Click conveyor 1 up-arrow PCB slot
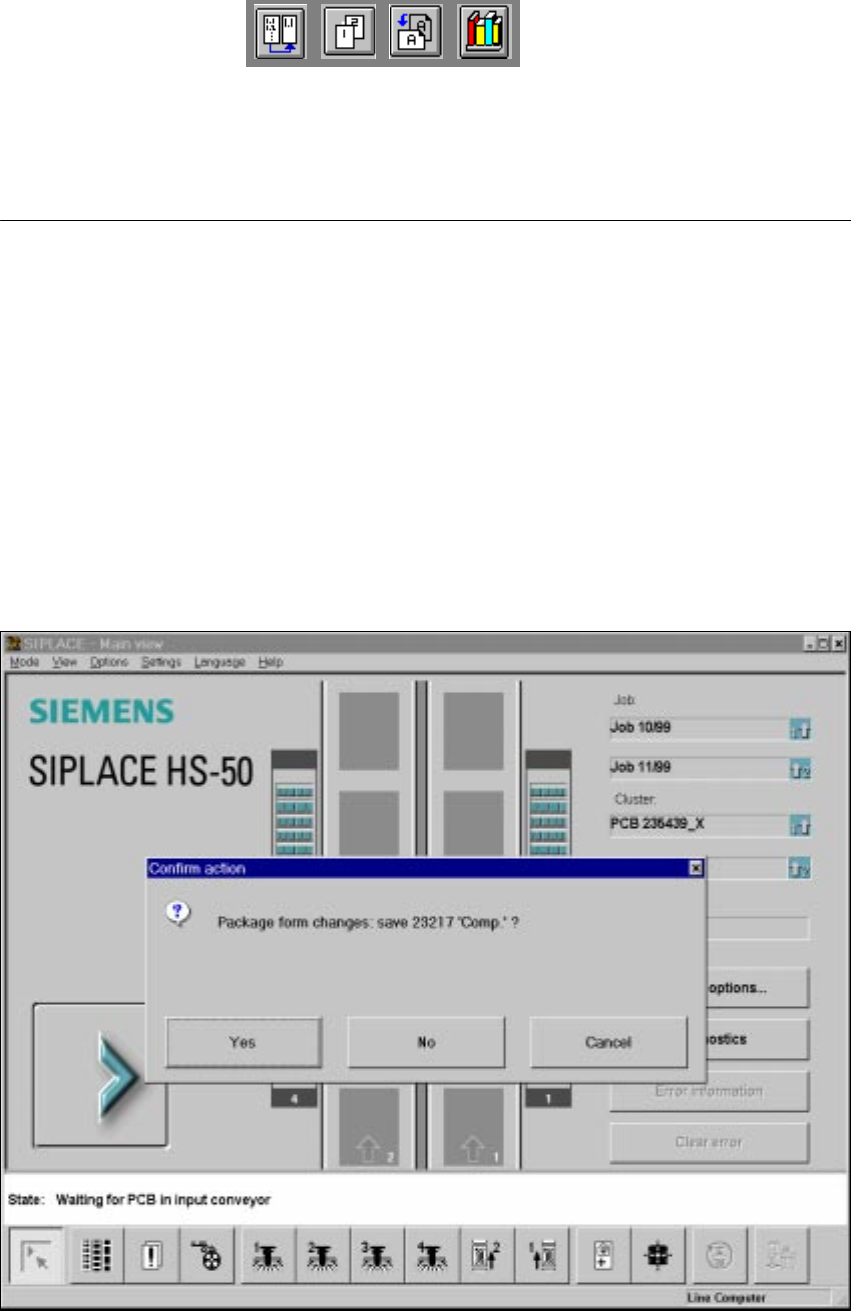 tap(474, 1125)
